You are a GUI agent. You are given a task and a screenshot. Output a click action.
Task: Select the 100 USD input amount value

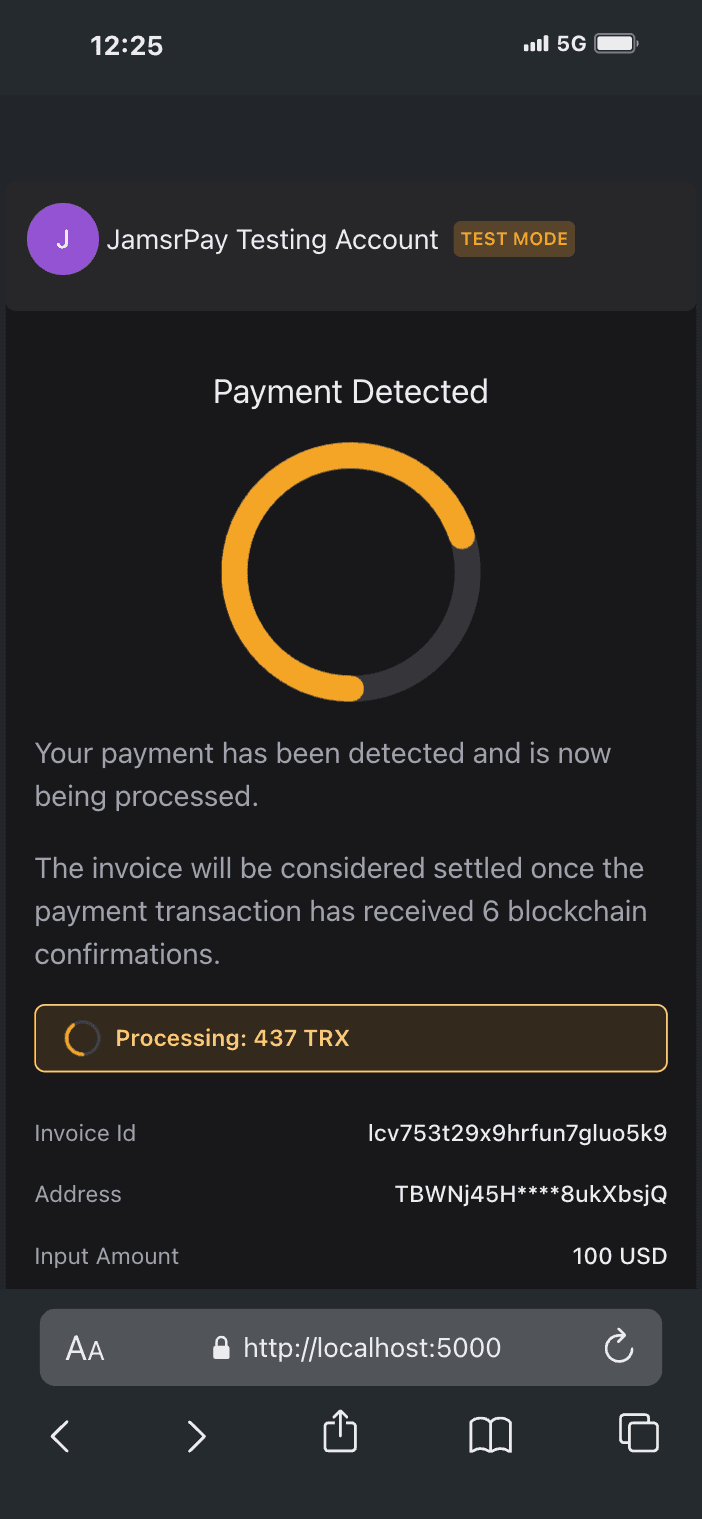[620, 1256]
